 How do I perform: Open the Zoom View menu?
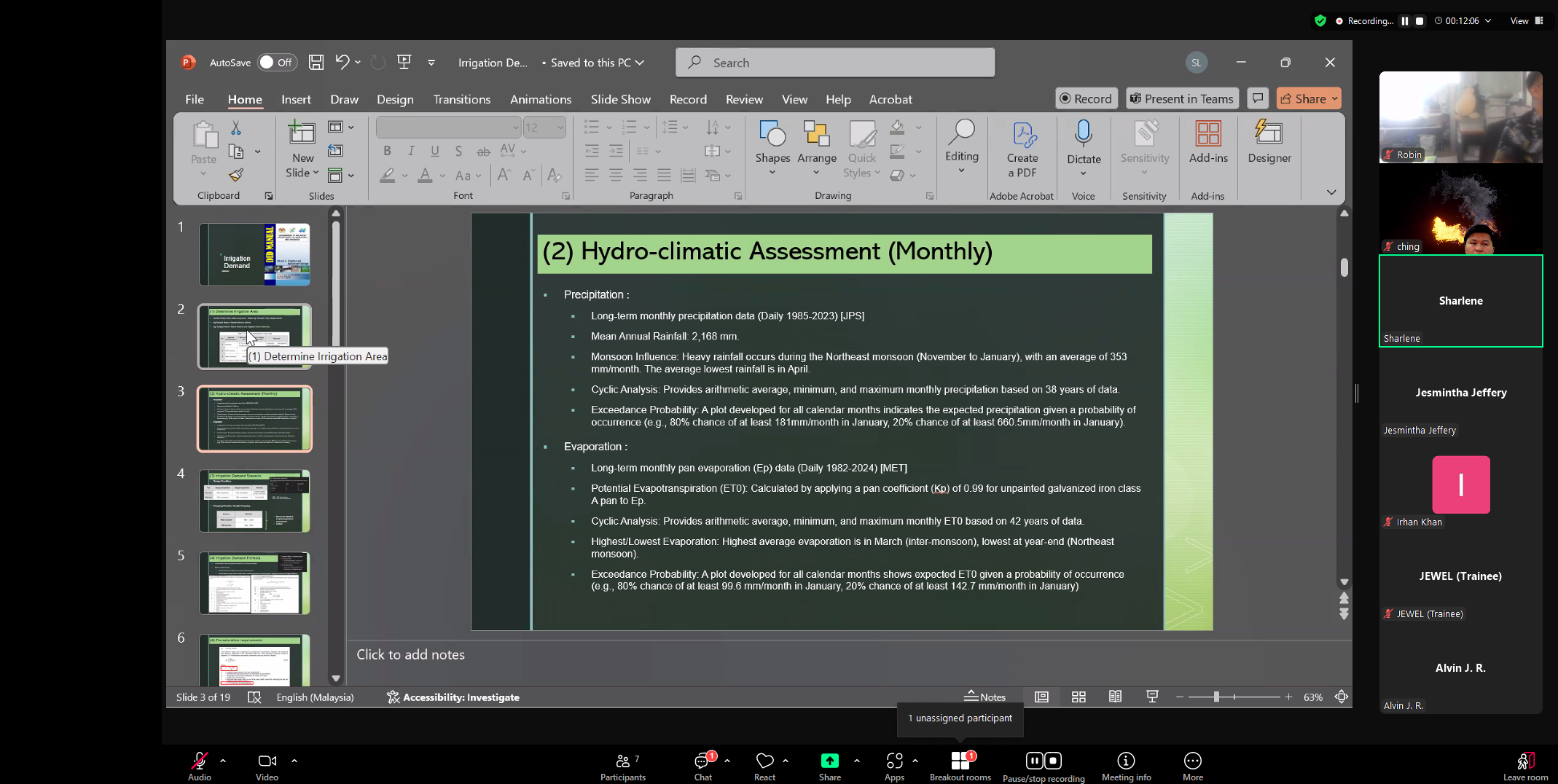point(1527,20)
